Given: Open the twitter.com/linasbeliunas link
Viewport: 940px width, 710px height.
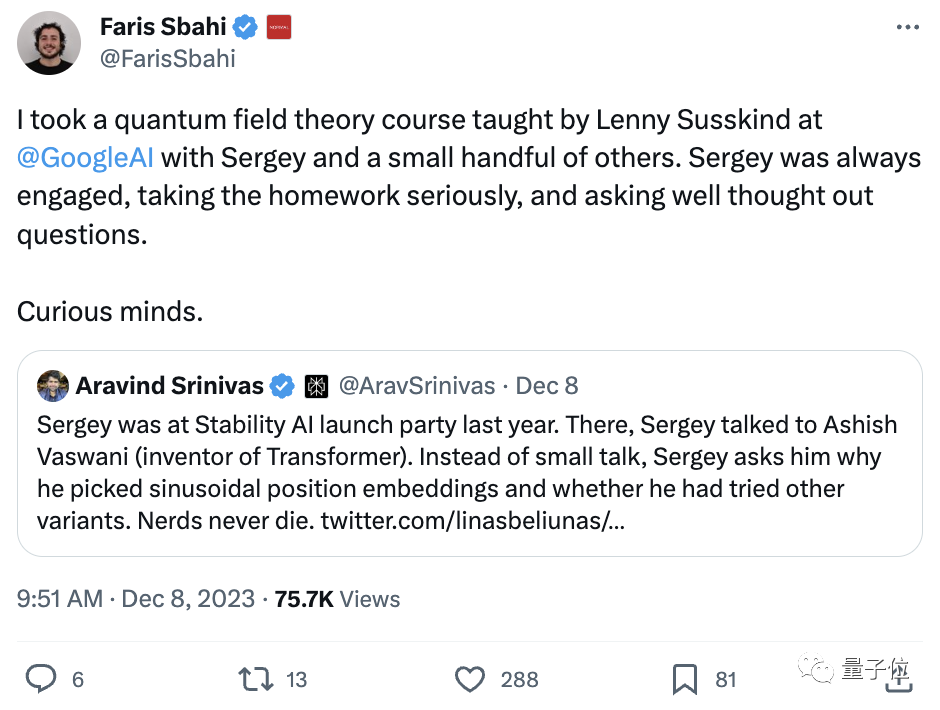Looking at the screenshot, I should (x=473, y=520).
